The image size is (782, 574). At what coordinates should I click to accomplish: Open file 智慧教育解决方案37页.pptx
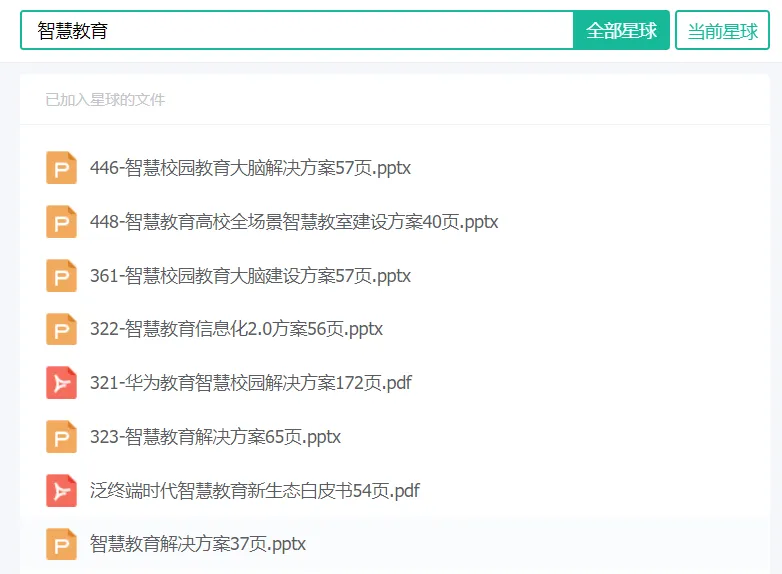[x=197, y=544]
